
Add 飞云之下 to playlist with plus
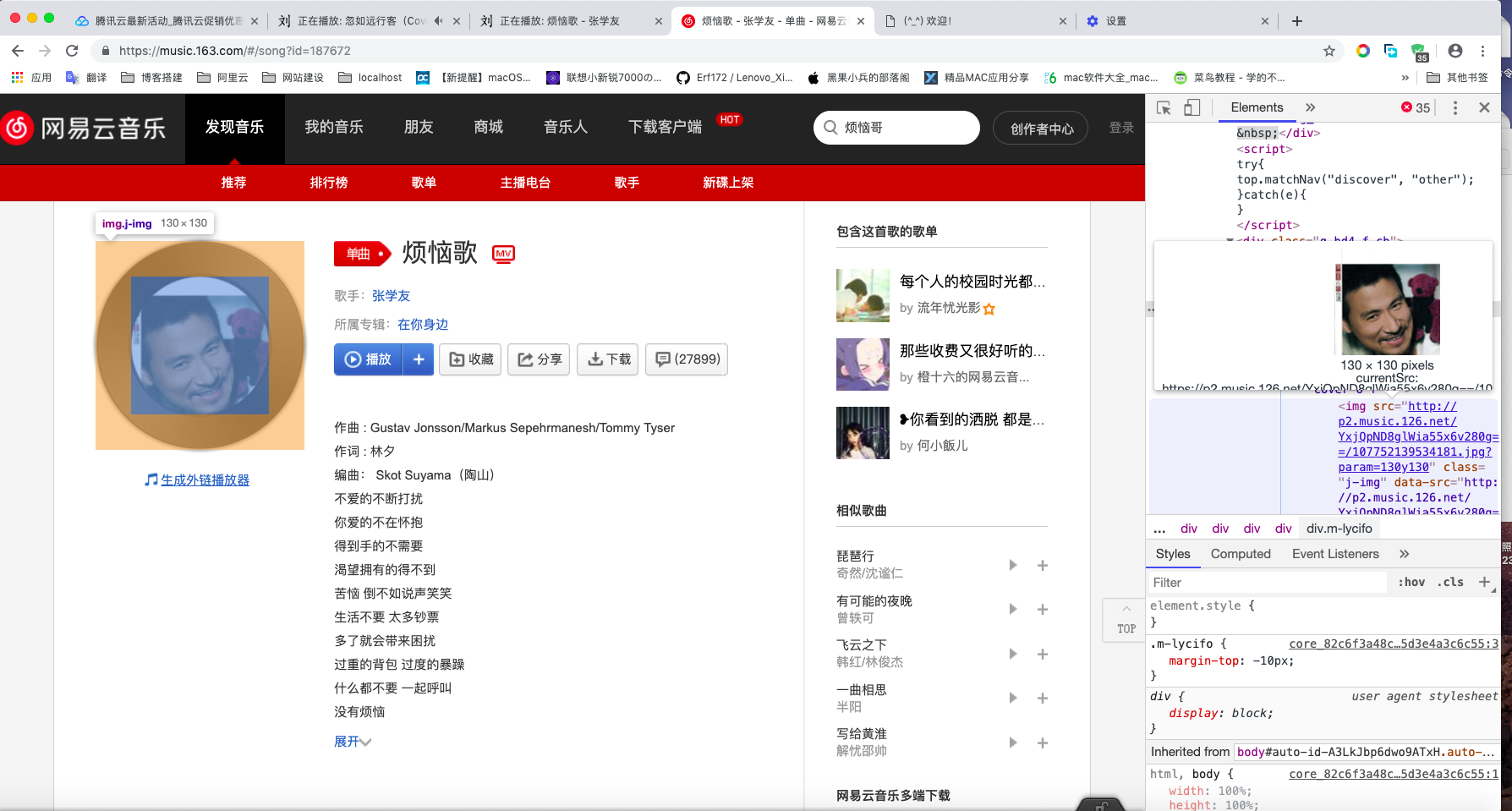point(1043,654)
